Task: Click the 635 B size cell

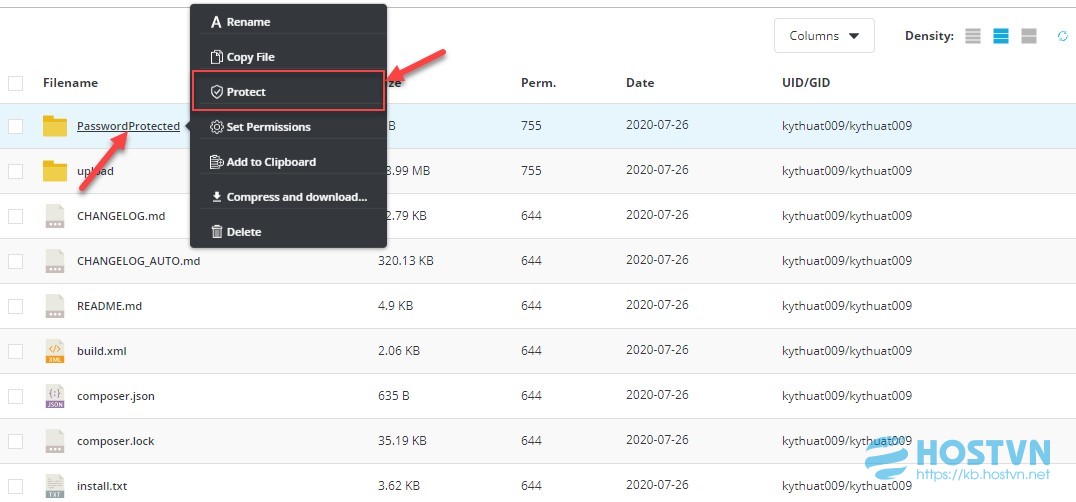Action: tap(394, 396)
